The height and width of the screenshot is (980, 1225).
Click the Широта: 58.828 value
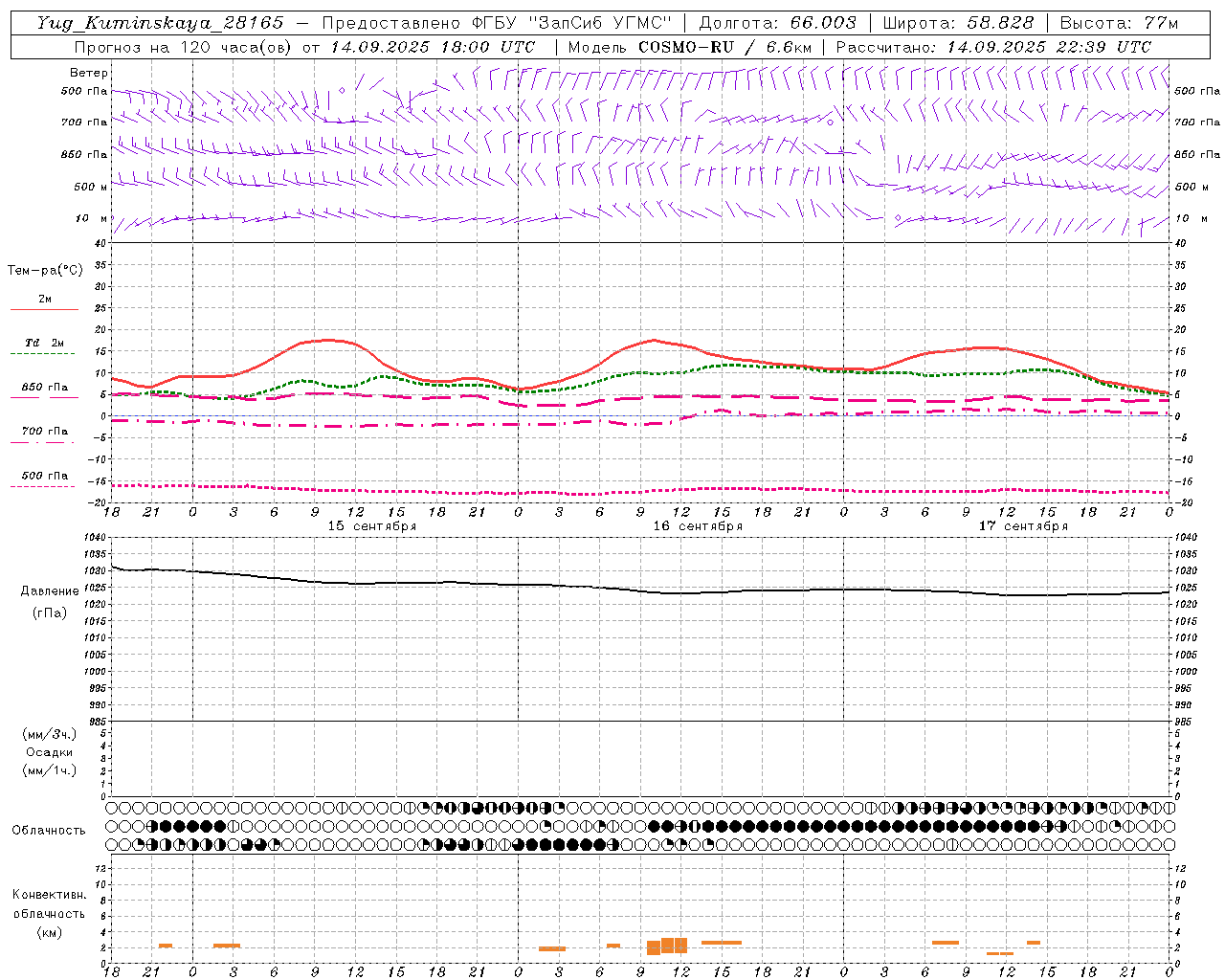tap(958, 23)
